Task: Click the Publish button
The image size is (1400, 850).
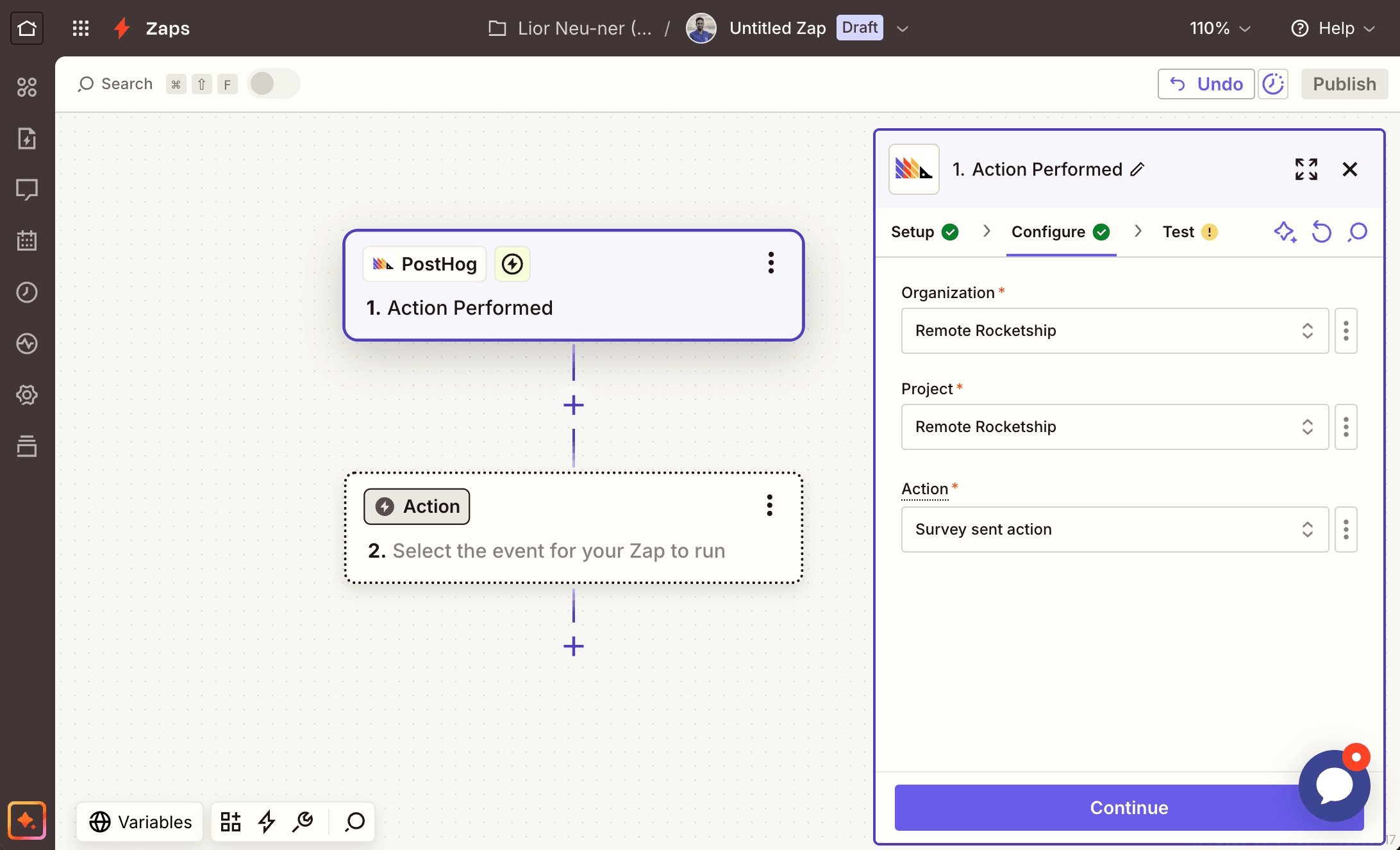Action: click(x=1344, y=84)
